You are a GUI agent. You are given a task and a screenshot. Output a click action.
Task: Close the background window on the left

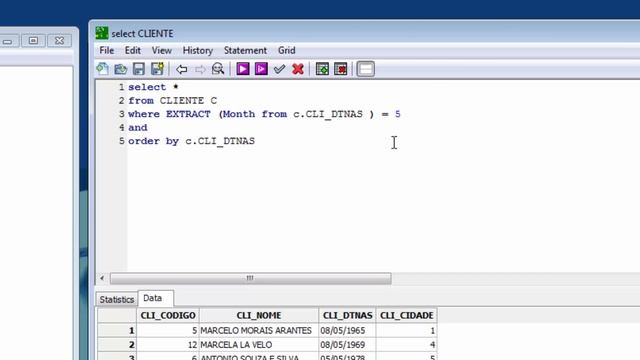pos(59,40)
